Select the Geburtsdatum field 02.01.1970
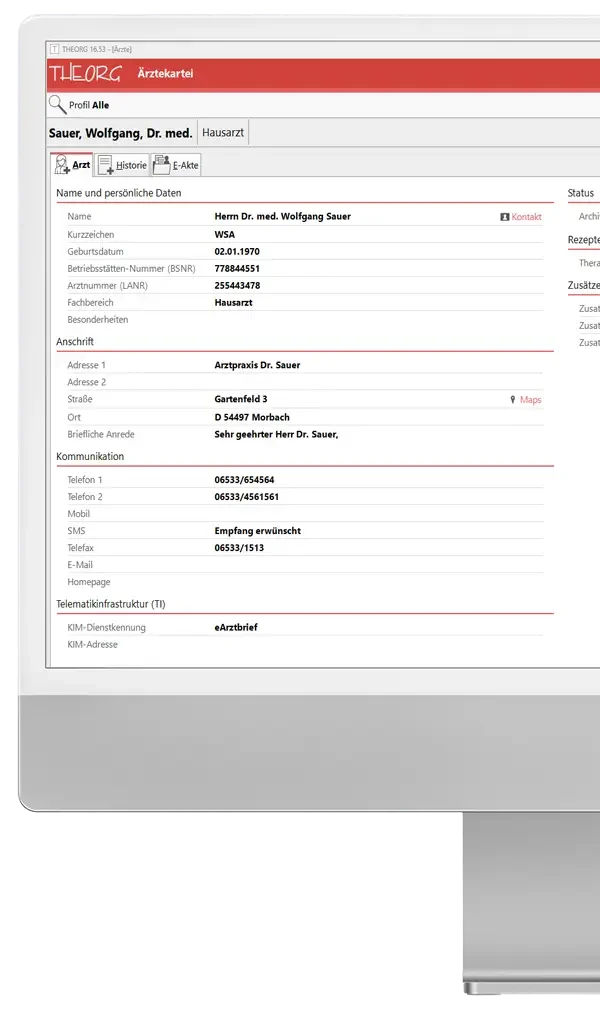Screen dimensions: 600x1016 click(237, 251)
